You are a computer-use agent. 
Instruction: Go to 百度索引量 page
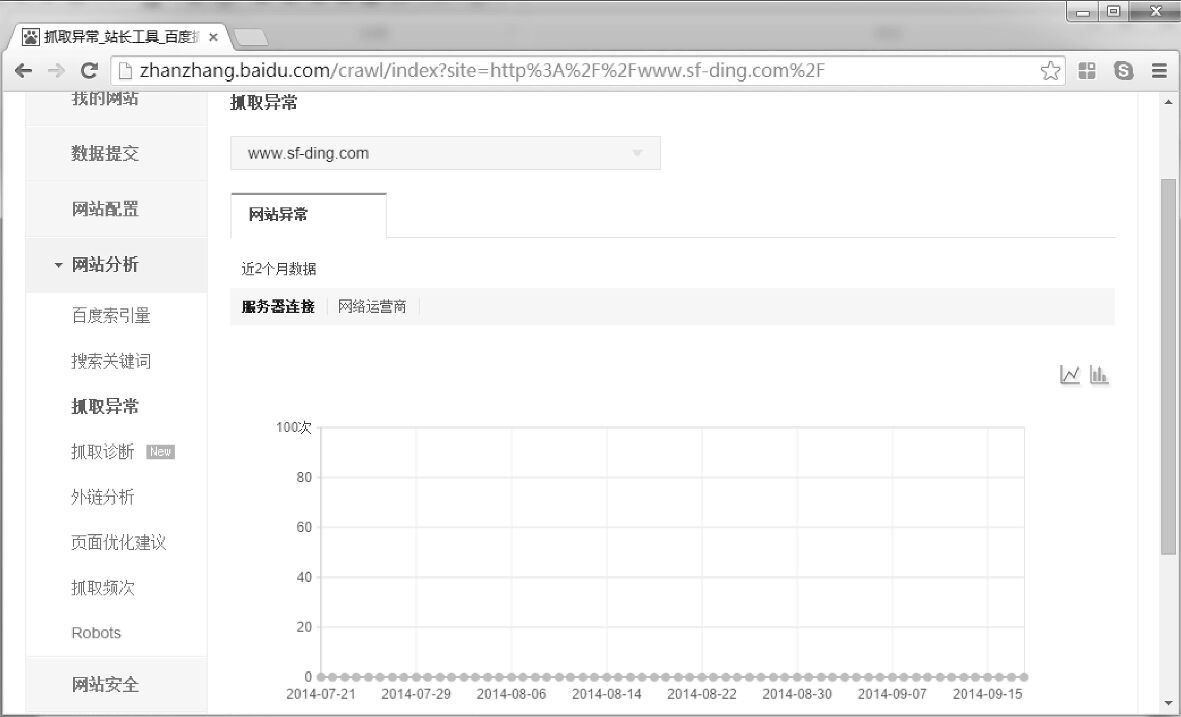coord(111,316)
